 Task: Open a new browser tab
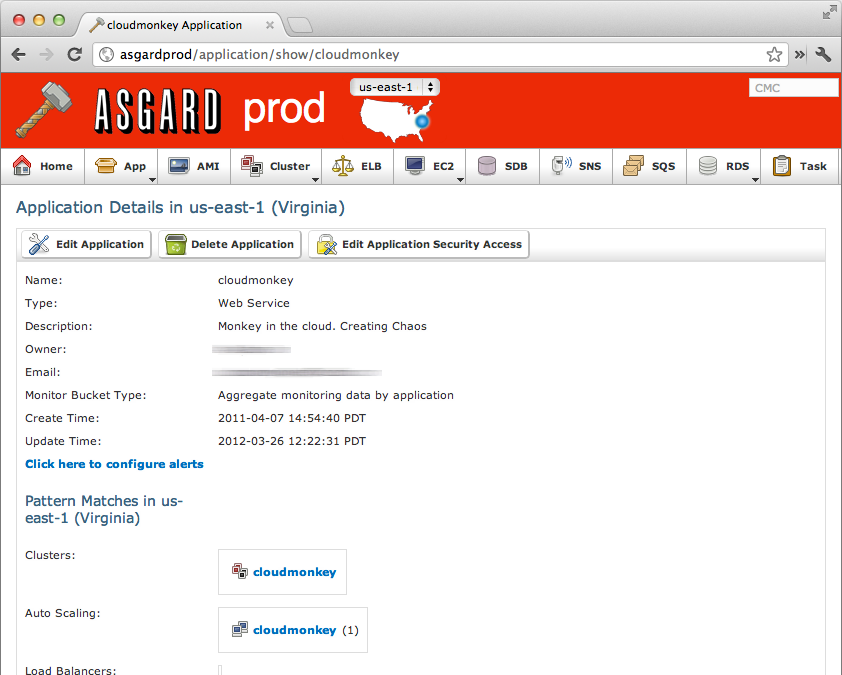[x=300, y=25]
